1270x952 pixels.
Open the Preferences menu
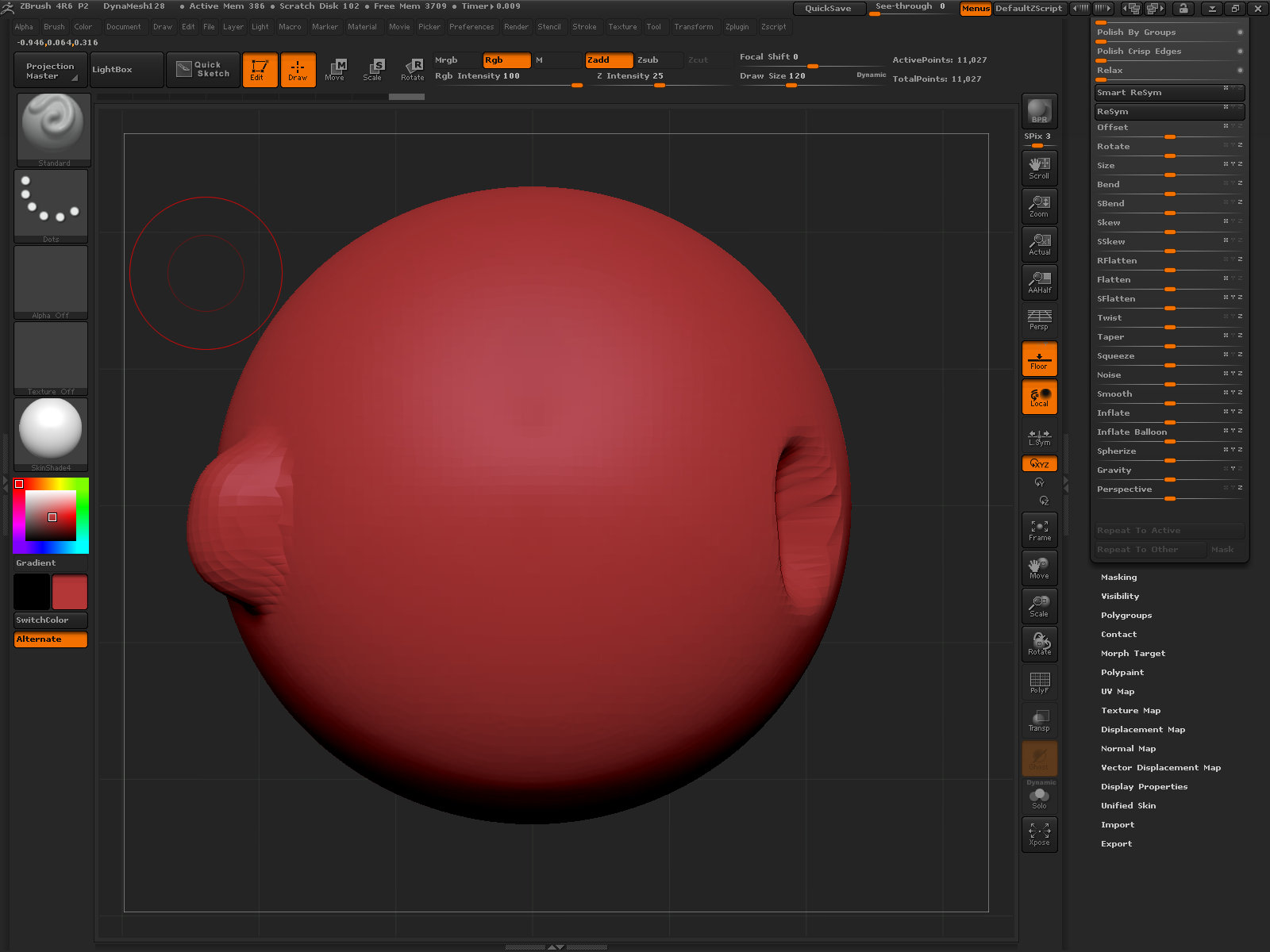pos(471,26)
